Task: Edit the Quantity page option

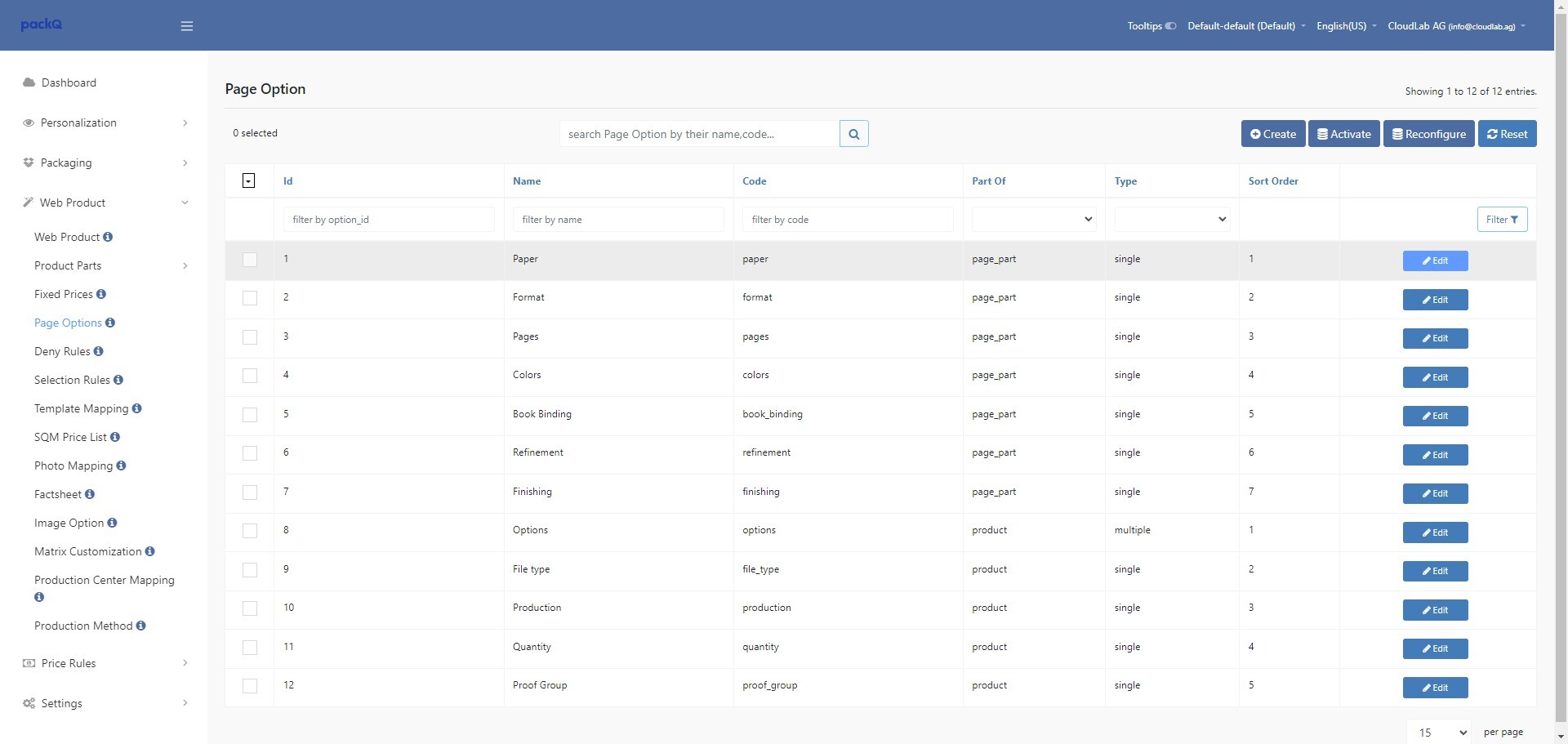Action: (x=1436, y=648)
